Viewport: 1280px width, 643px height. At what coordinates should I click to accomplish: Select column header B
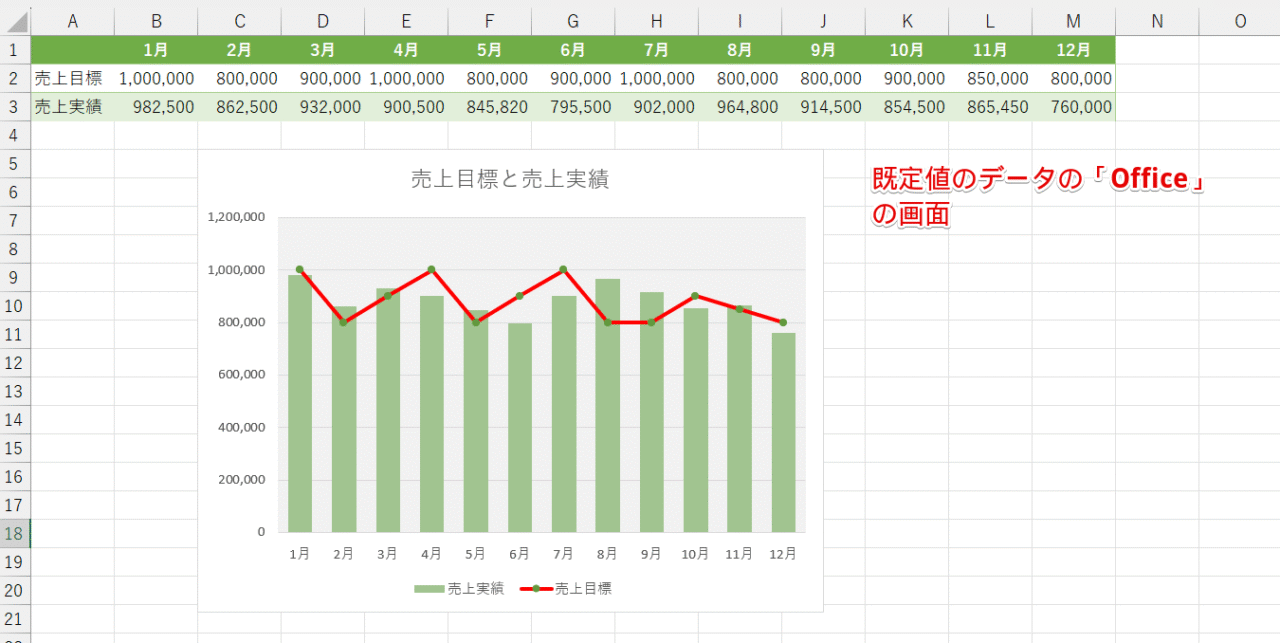156,21
